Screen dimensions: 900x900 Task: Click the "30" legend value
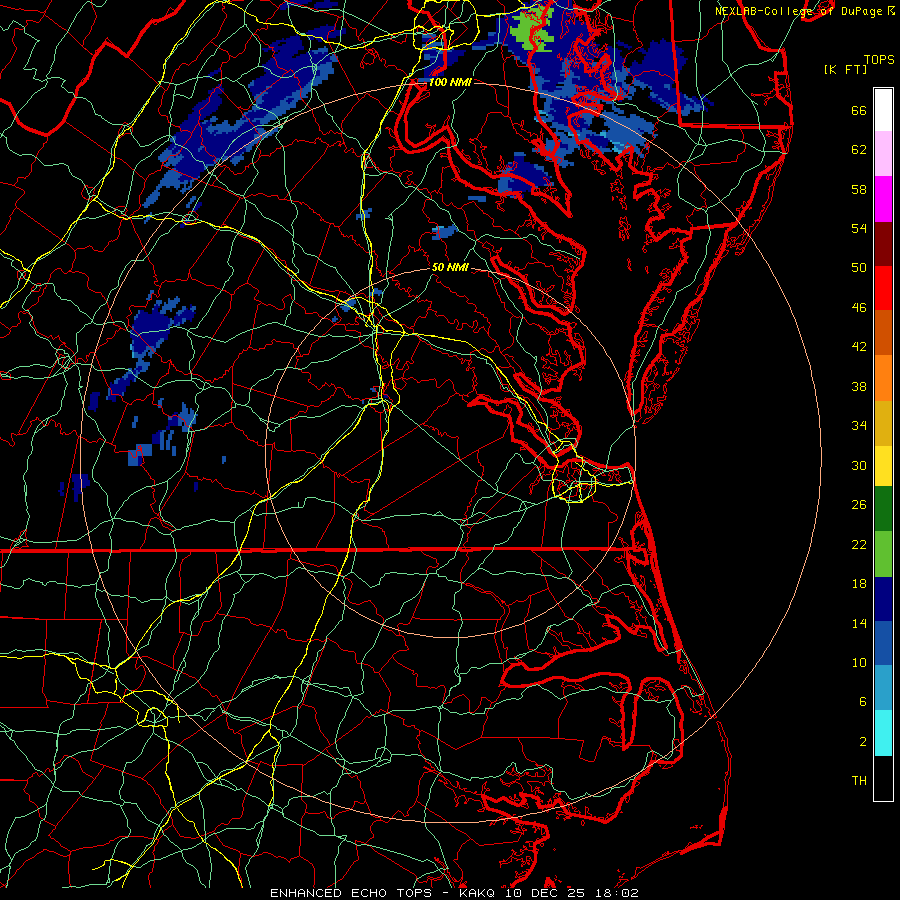pyautogui.click(x=859, y=465)
